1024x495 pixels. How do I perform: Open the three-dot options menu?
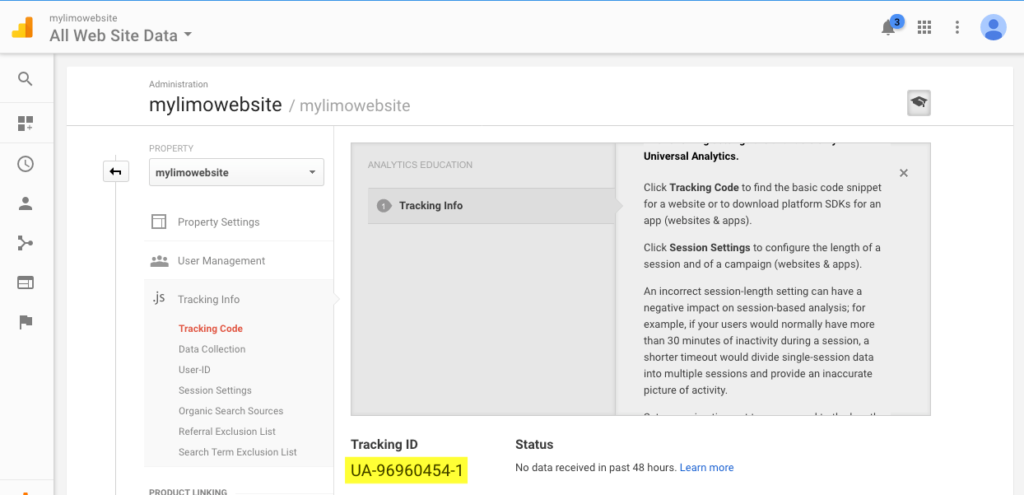click(x=957, y=27)
